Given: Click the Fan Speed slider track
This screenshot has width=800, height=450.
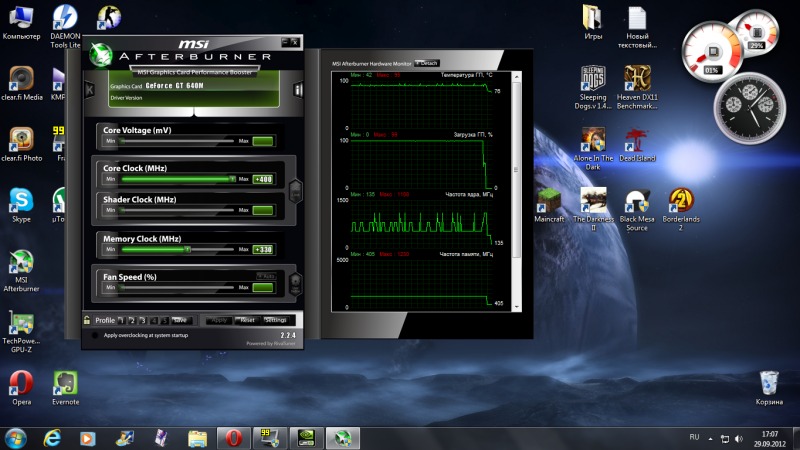Looking at the screenshot, I should pyautogui.click(x=177, y=288).
